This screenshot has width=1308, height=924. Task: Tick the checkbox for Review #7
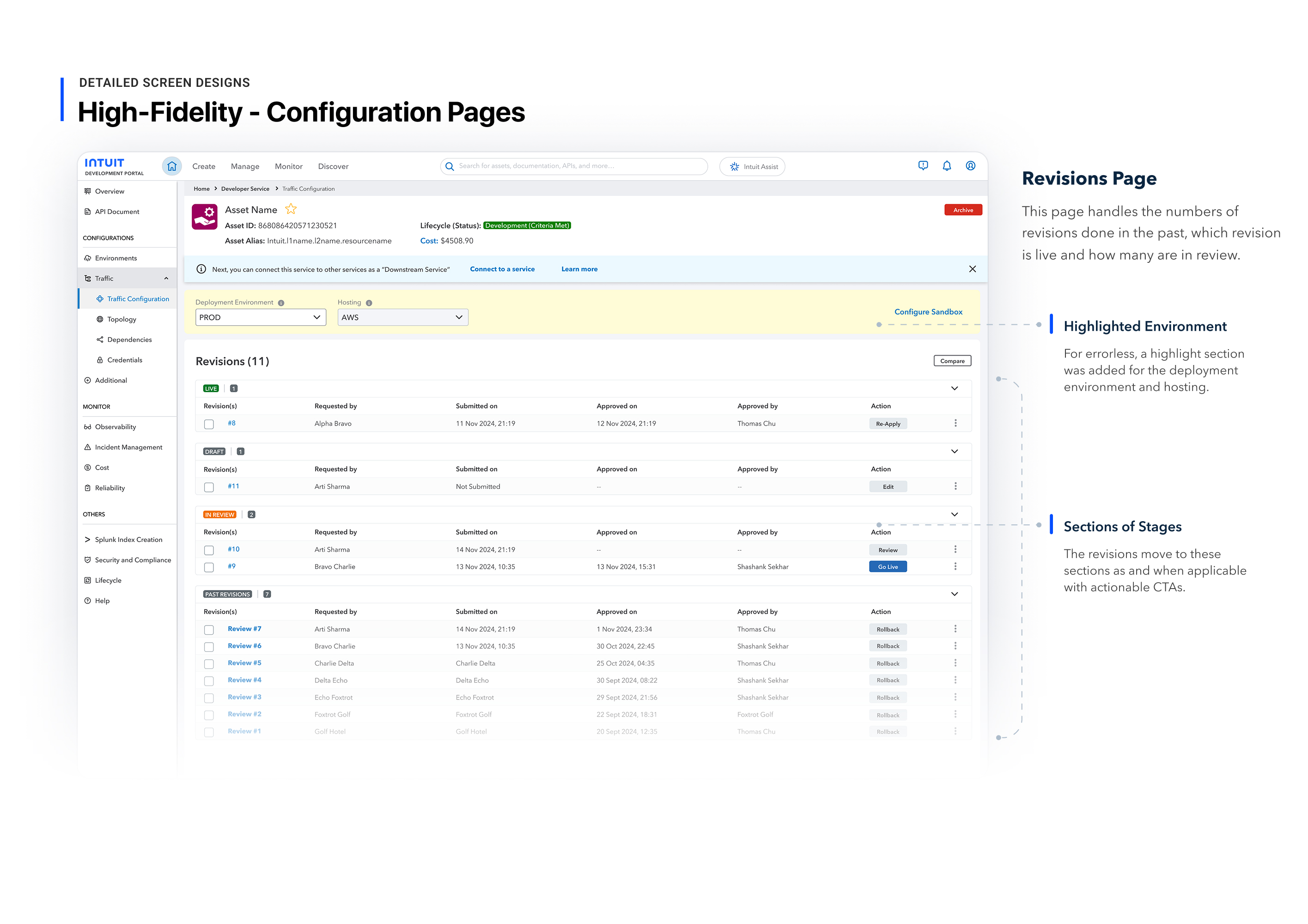click(x=209, y=630)
